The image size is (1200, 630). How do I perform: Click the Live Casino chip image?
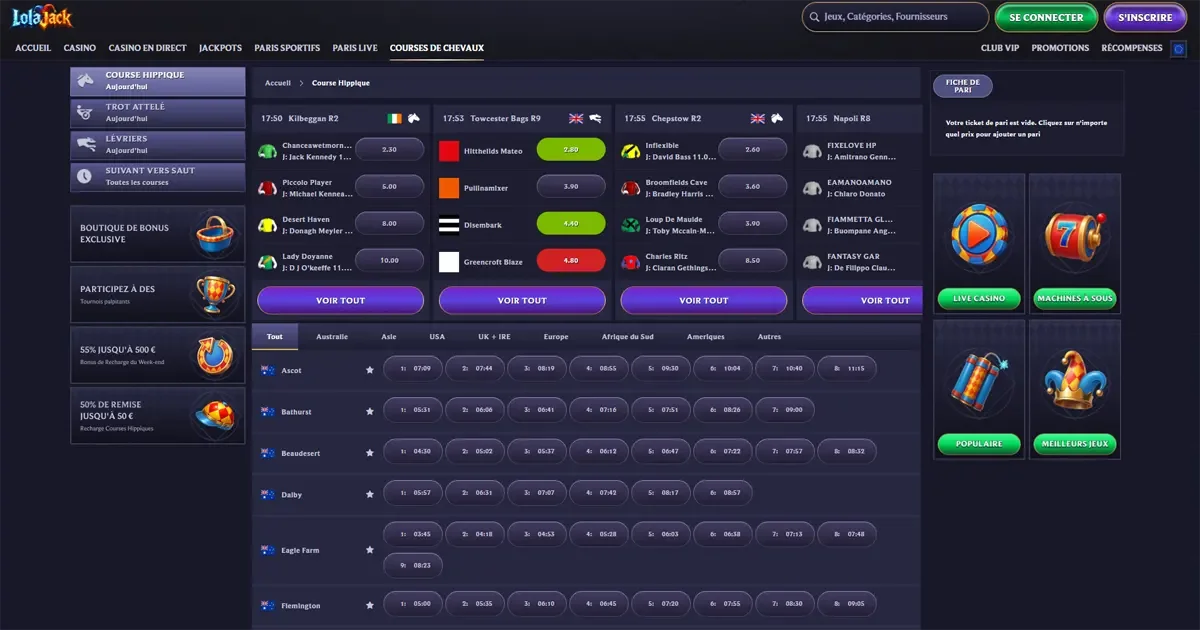pyautogui.click(x=979, y=238)
